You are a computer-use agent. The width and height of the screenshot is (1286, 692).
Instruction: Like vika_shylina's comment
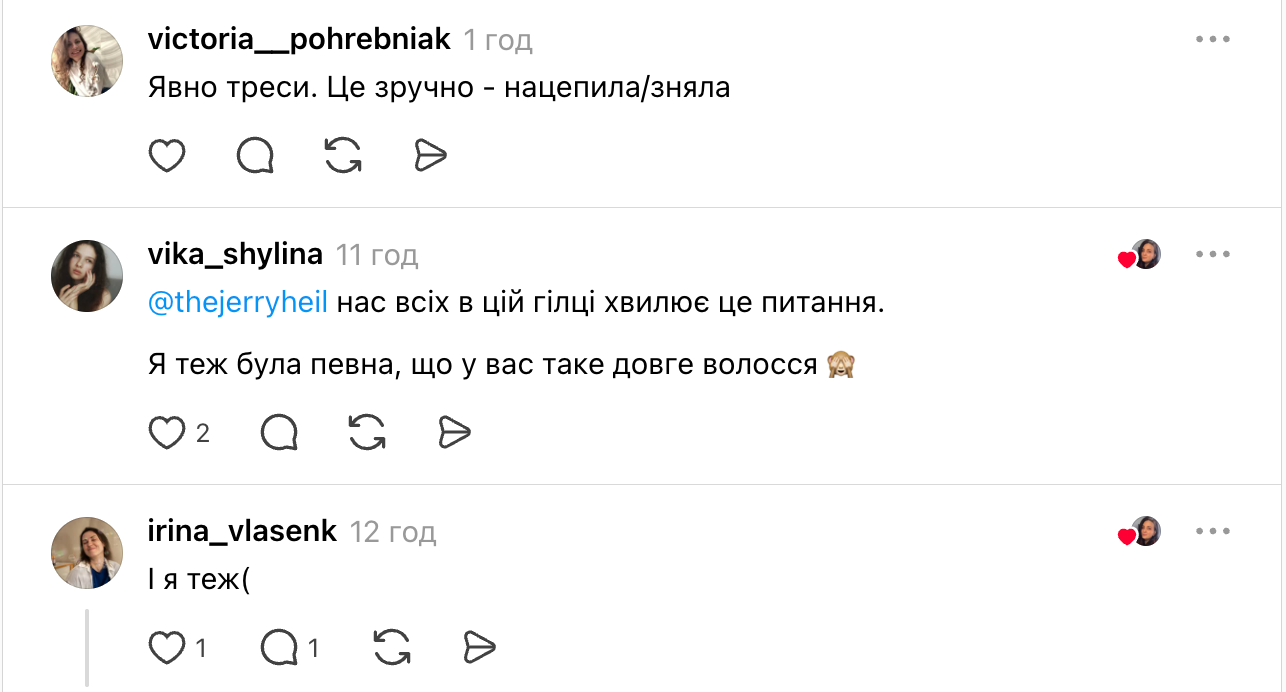pos(167,433)
